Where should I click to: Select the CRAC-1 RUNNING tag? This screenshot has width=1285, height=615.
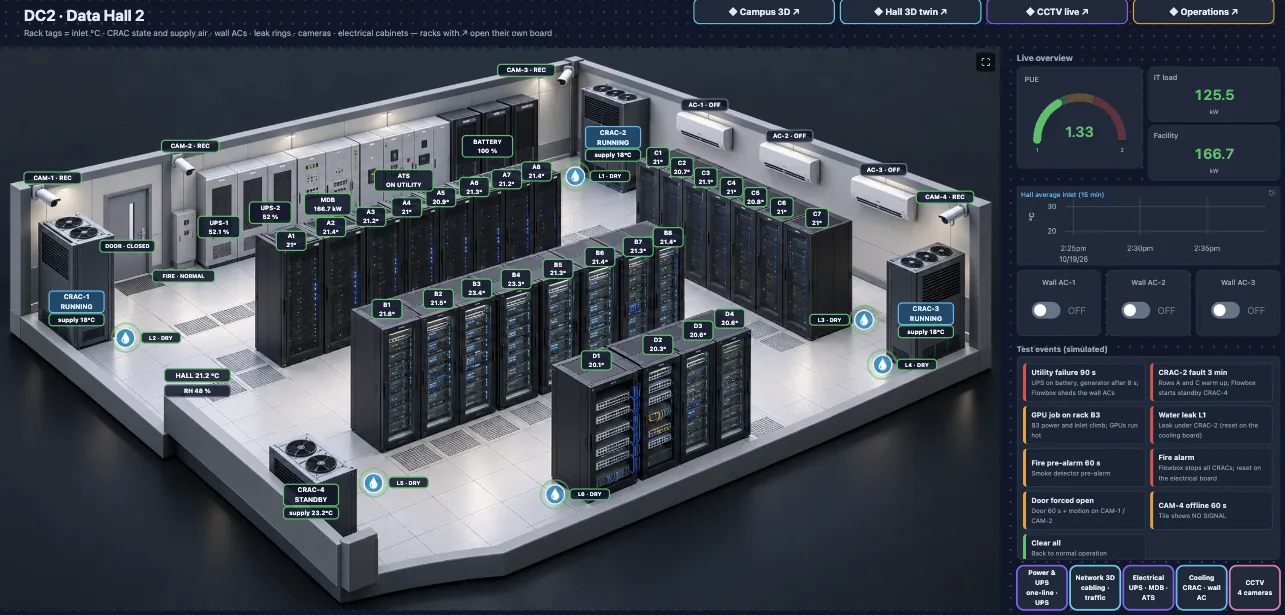[x=76, y=302]
